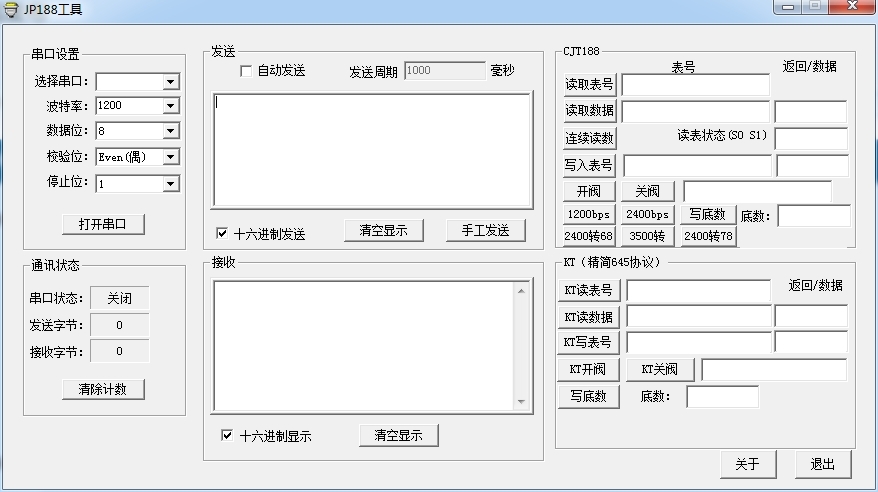Click the 写入表号 button
Image resolution: width=878 pixels, height=492 pixels.
(589, 165)
